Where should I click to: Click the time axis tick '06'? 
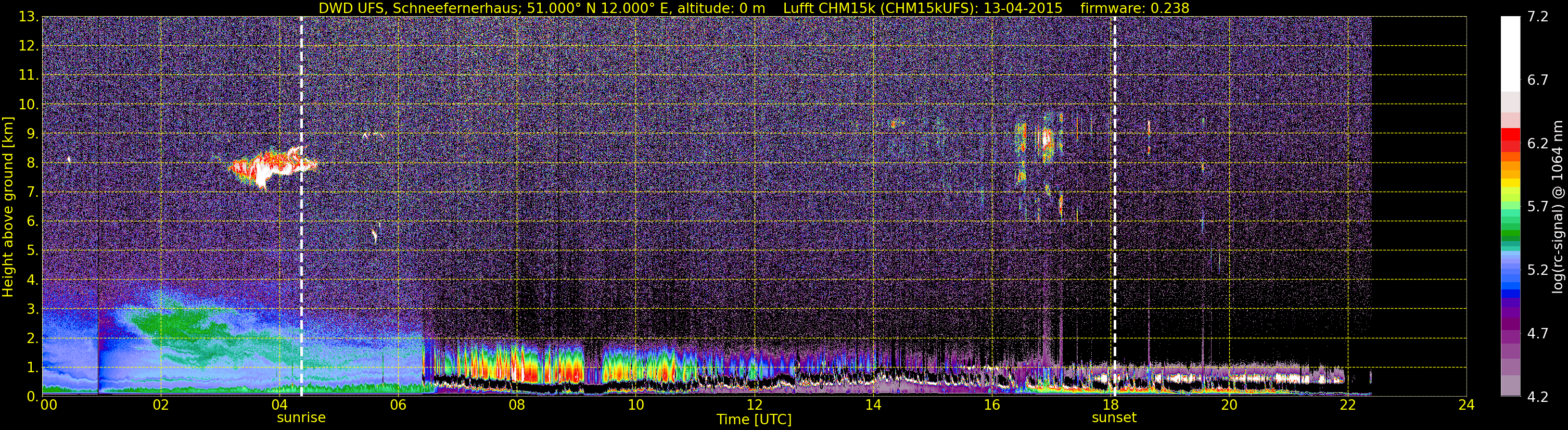(398, 405)
